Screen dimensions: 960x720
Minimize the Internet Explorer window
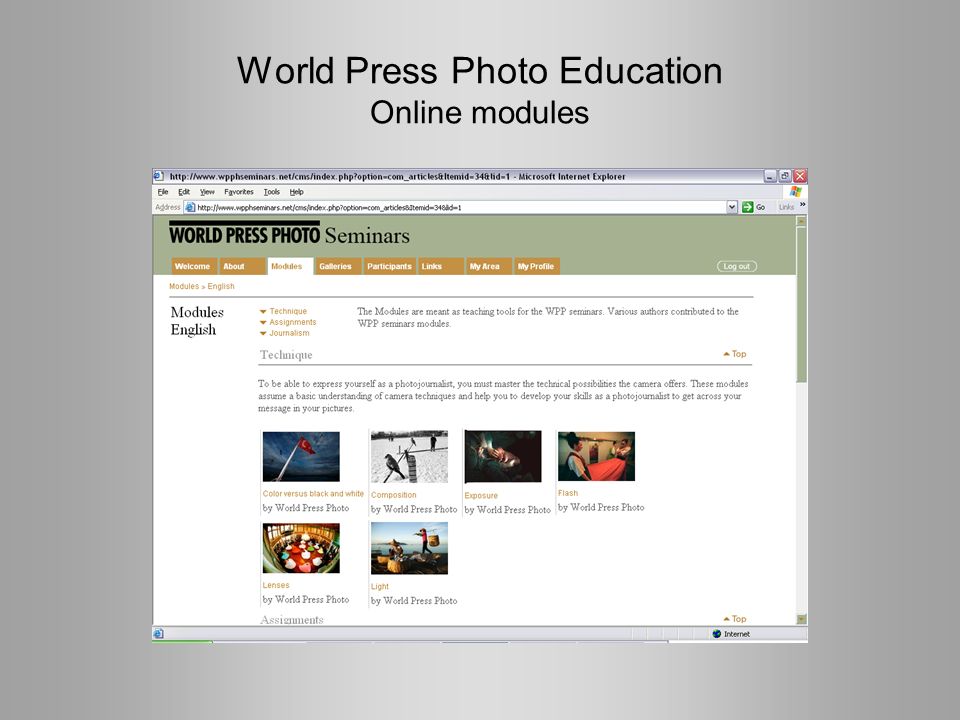coord(770,176)
